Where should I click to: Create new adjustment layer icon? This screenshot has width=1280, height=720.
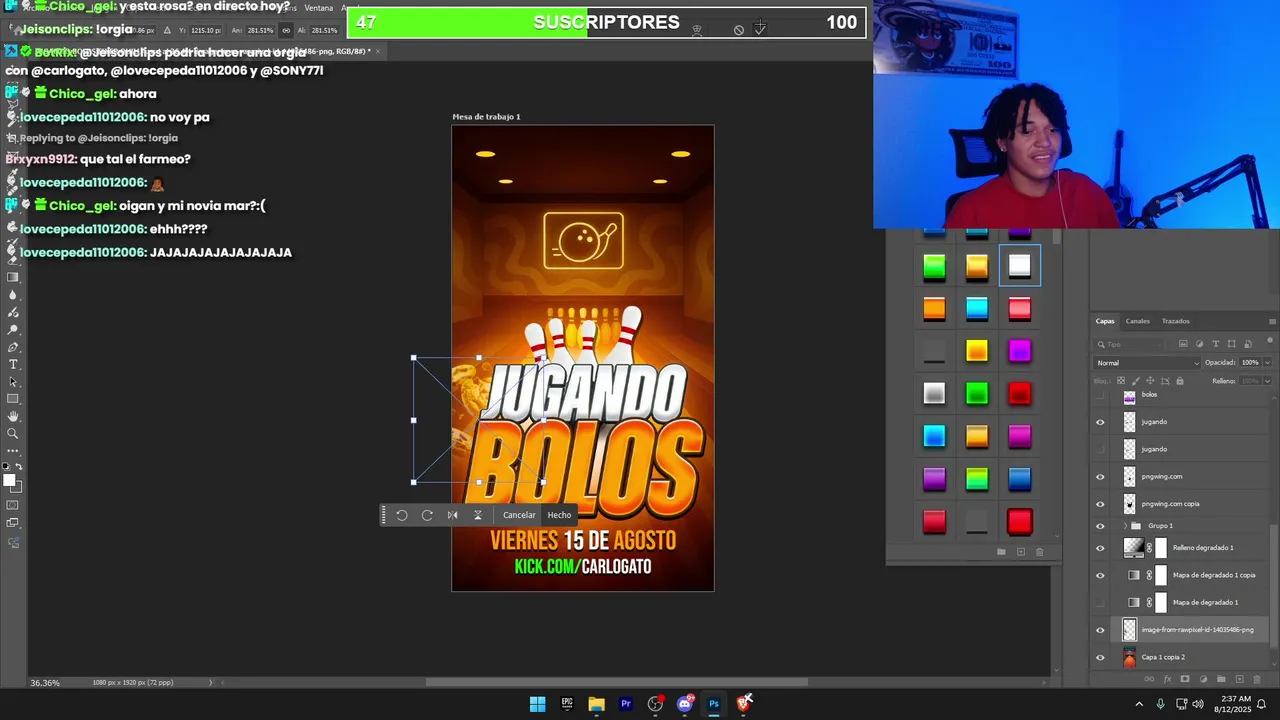[x=1203, y=679]
